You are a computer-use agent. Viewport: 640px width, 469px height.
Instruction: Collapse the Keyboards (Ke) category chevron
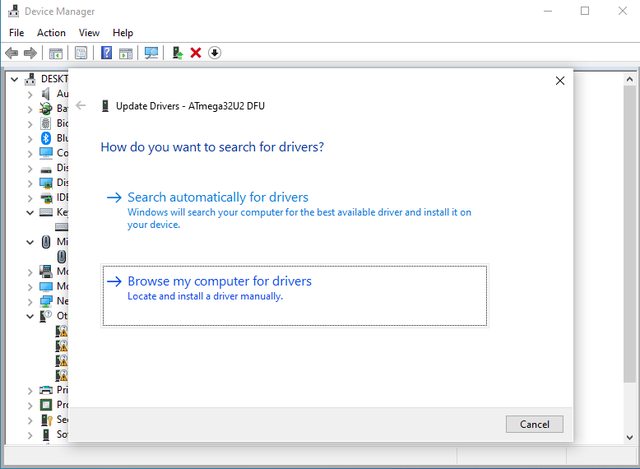(x=30, y=213)
